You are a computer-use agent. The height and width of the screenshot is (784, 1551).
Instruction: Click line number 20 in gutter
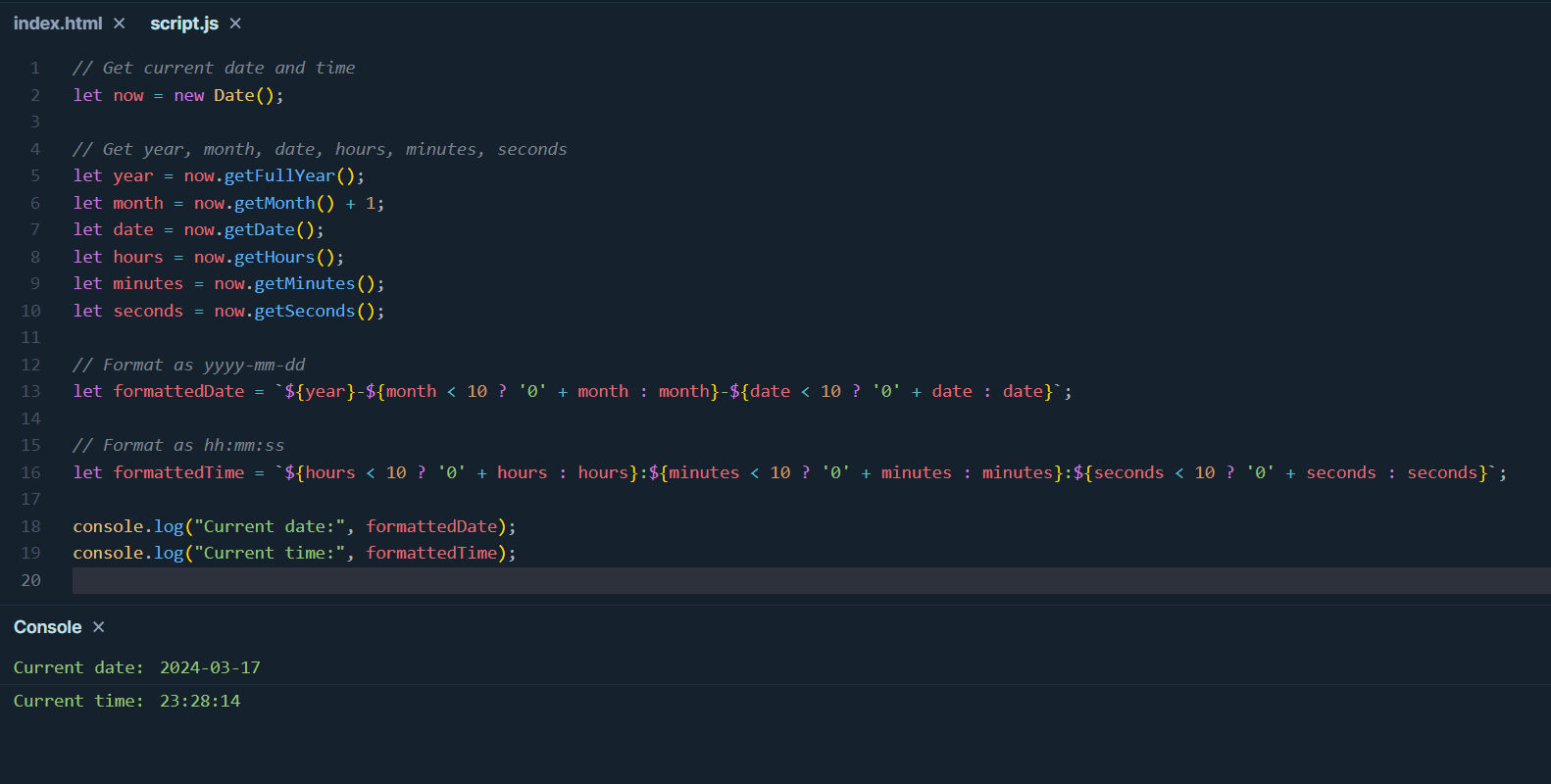click(31, 580)
